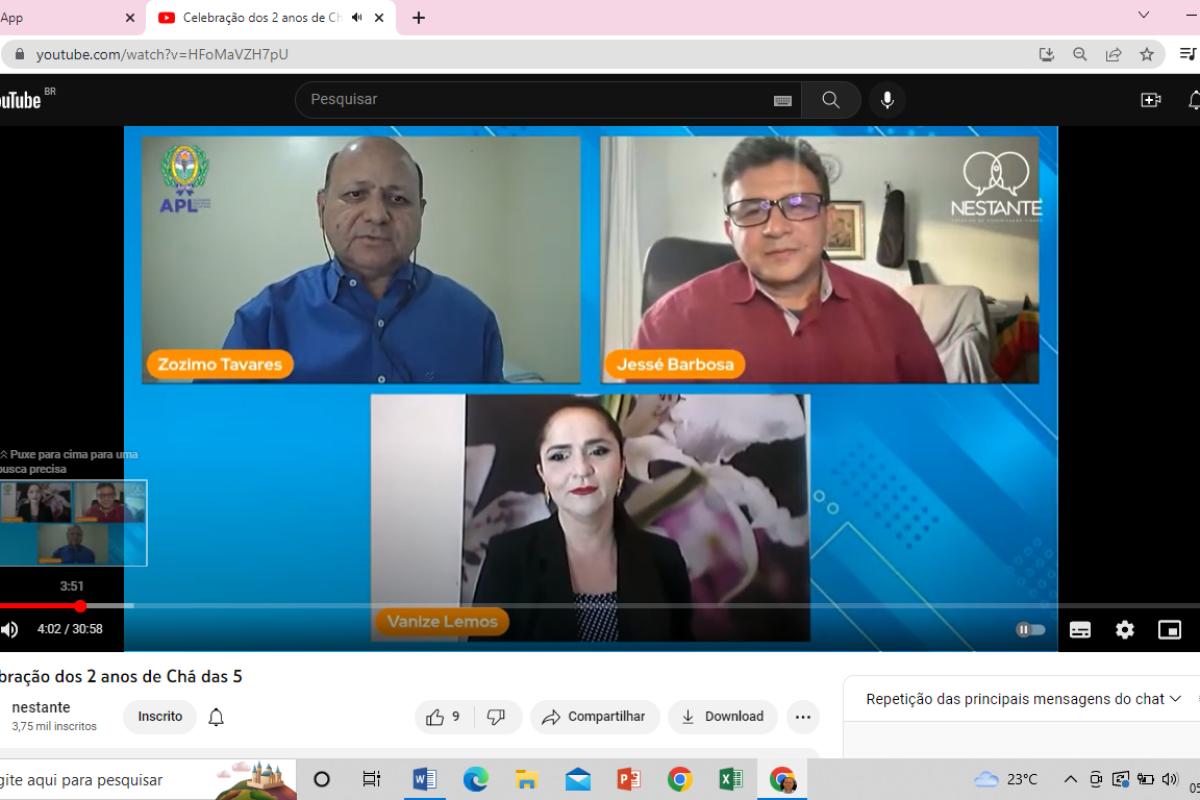Screen dimensions: 1200x800
Task: Switch to miniplayer mode
Action: pos(1169,630)
